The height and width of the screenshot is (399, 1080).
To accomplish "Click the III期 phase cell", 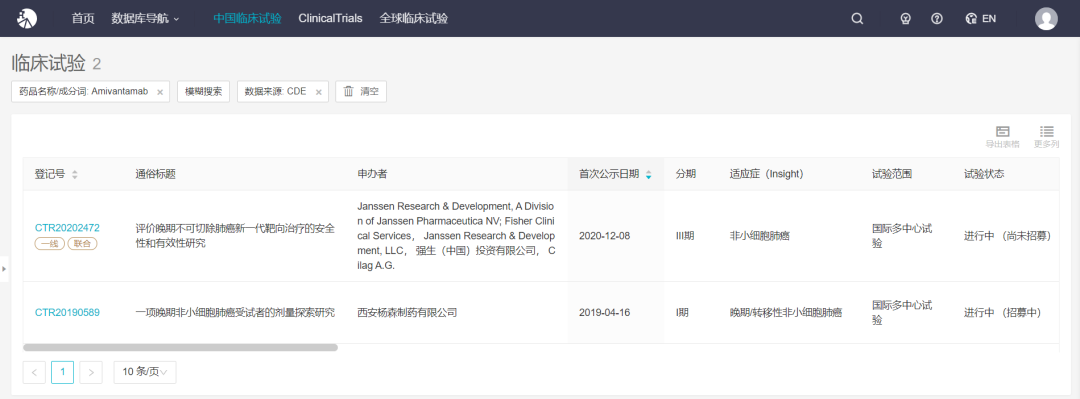I will point(685,236).
